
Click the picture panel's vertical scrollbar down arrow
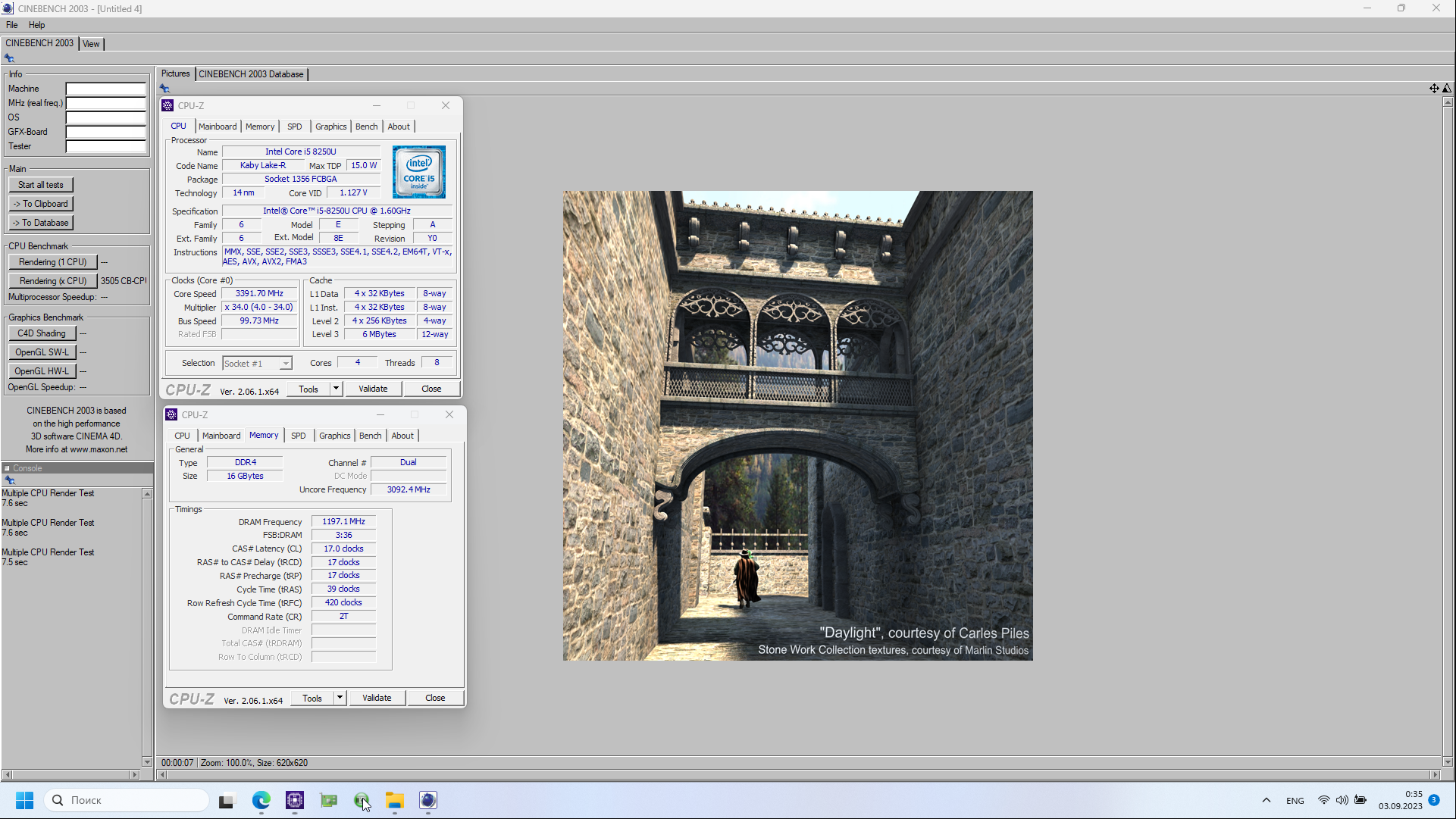[1448, 762]
